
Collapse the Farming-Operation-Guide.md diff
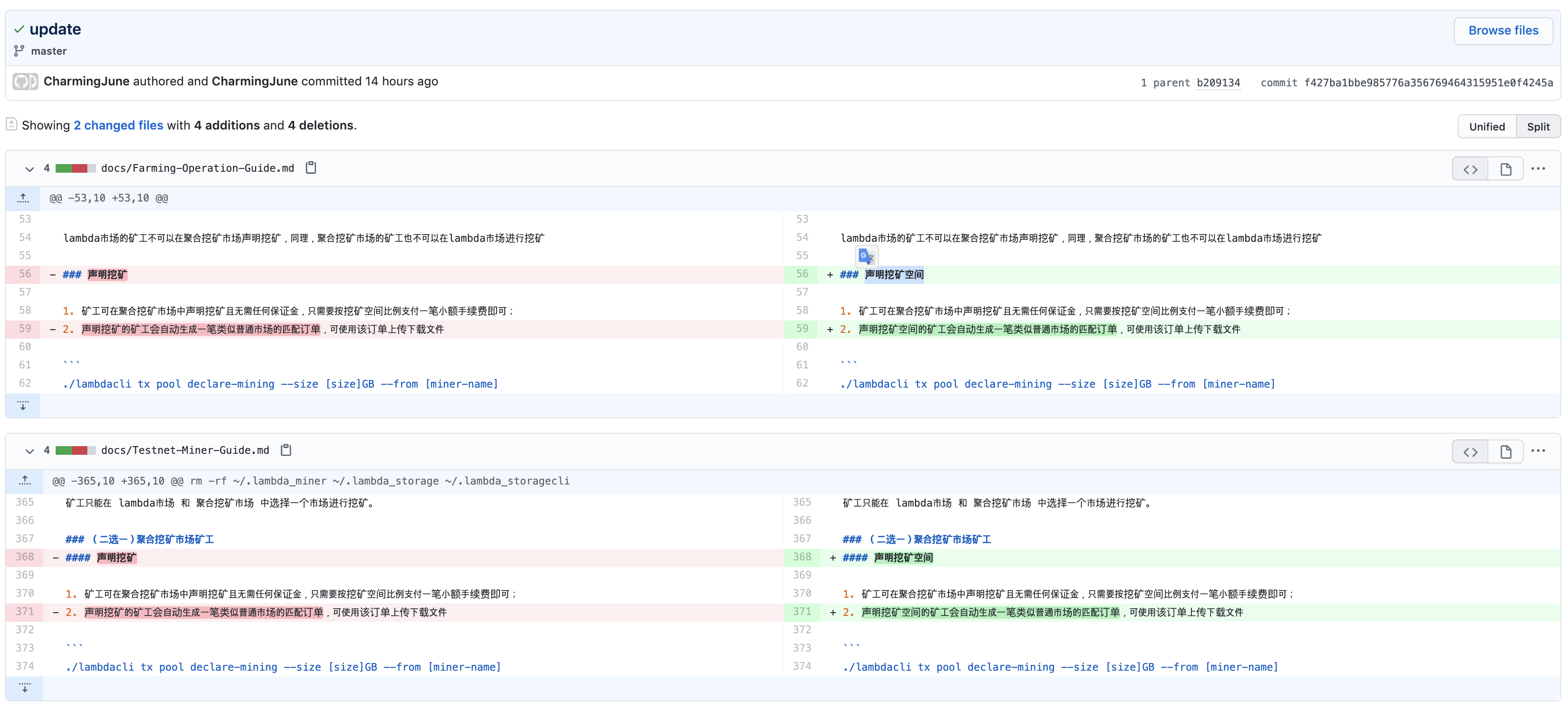coord(29,168)
